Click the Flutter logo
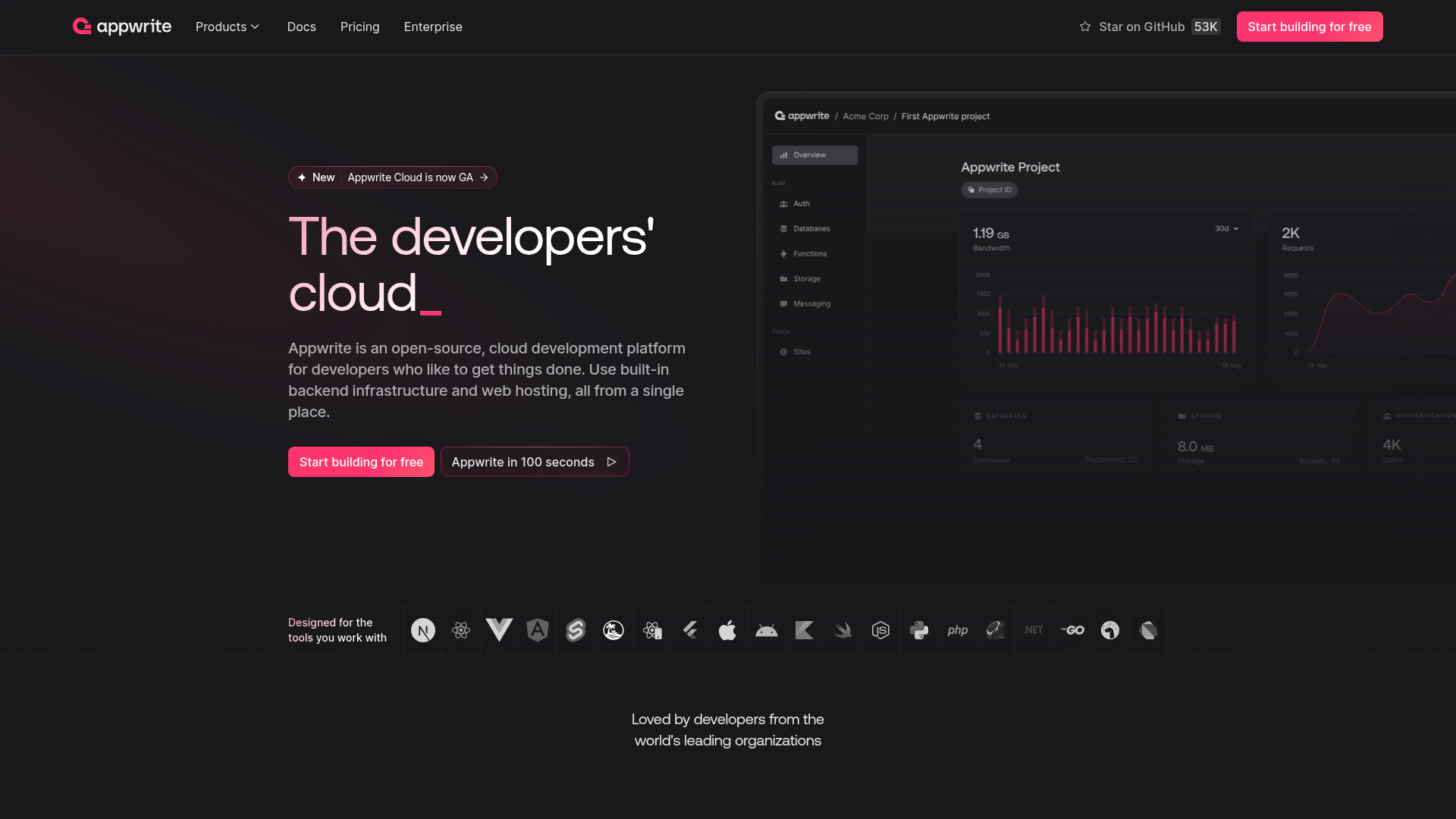Image resolution: width=1456 pixels, height=819 pixels. (x=690, y=630)
